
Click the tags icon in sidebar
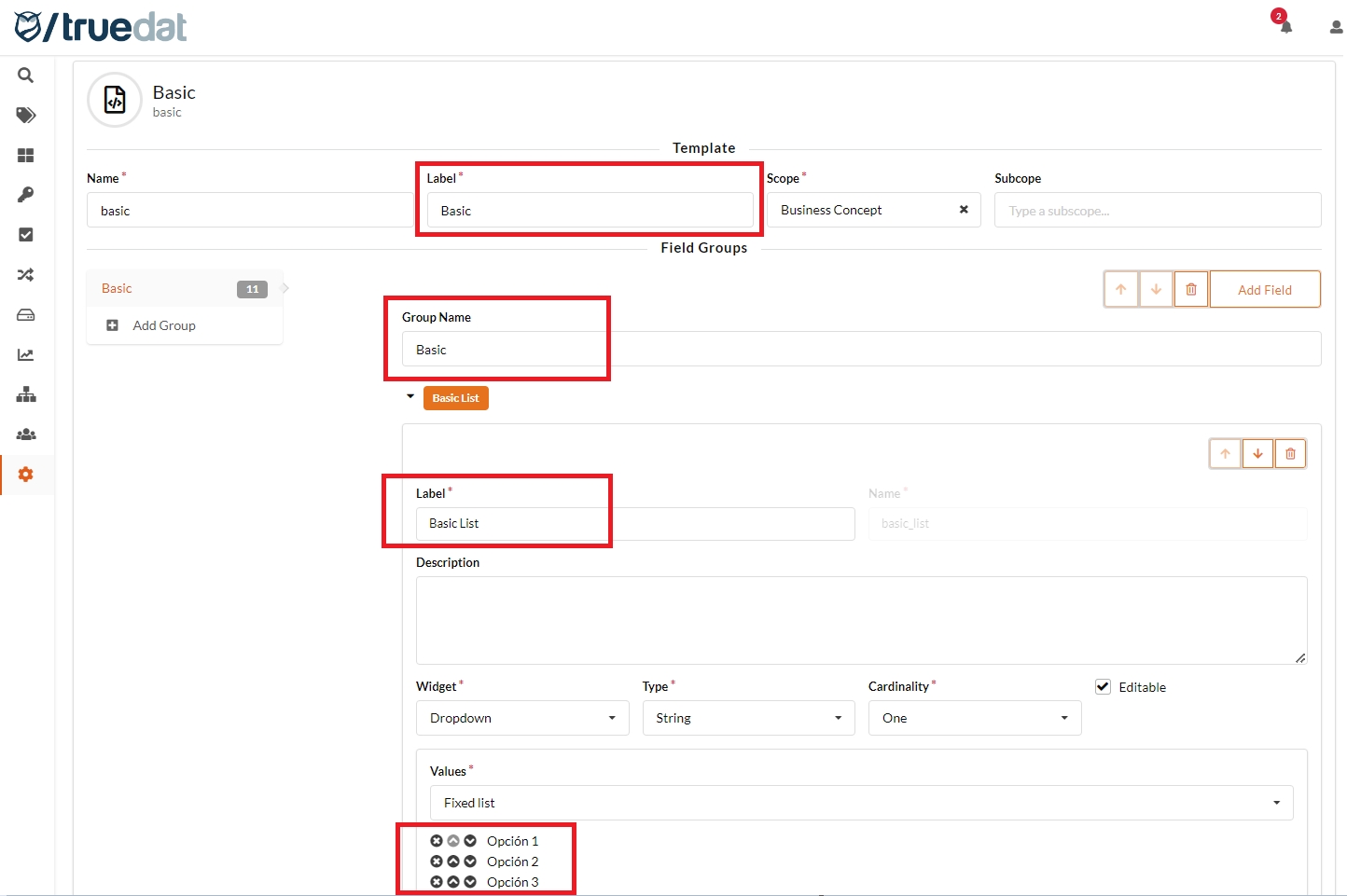(x=25, y=116)
